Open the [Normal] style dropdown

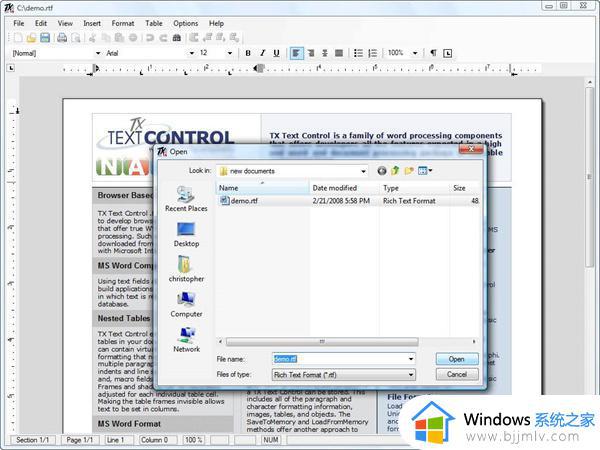(98, 53)
